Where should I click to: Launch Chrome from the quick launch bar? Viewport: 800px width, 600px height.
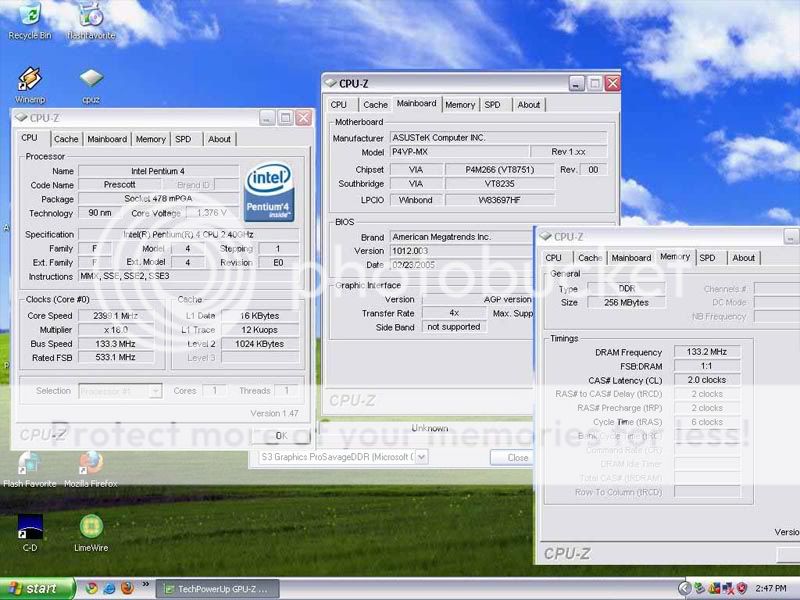tap(91, 589)
